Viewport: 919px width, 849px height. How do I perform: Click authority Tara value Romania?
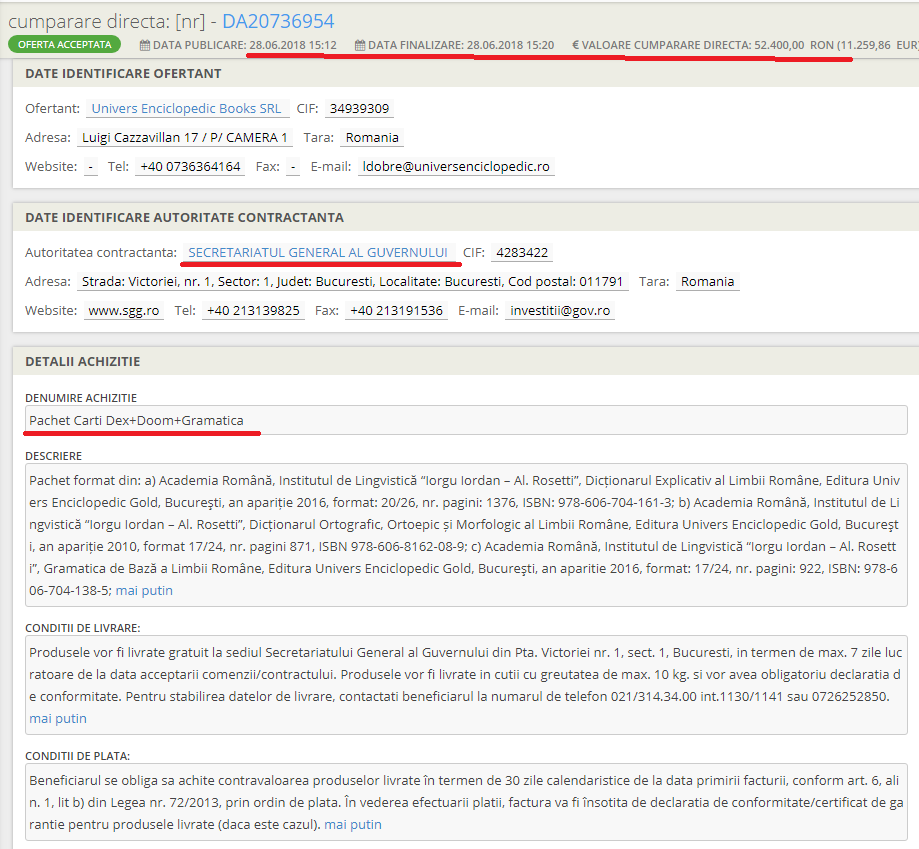click(x=707, y=281)
